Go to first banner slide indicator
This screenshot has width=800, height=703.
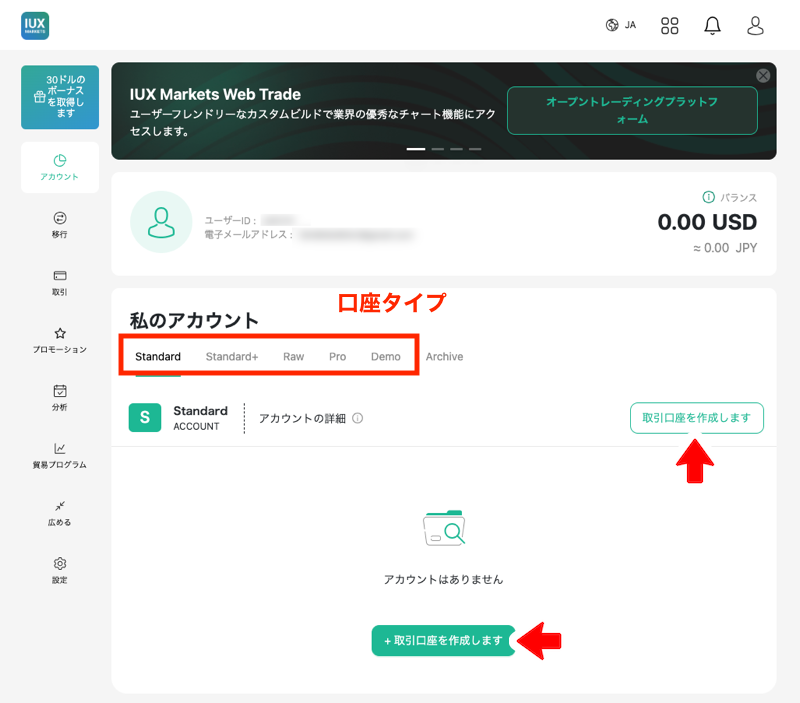pos(415,149)
